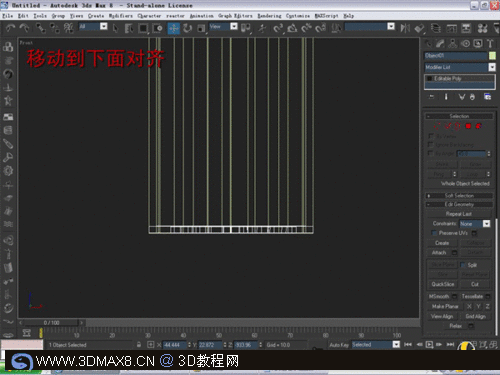Image resolution: width=500 pixels, height=375 pixels.
Task: Click the Undo arrow icon in toolbar
Action: click(10, 28)
